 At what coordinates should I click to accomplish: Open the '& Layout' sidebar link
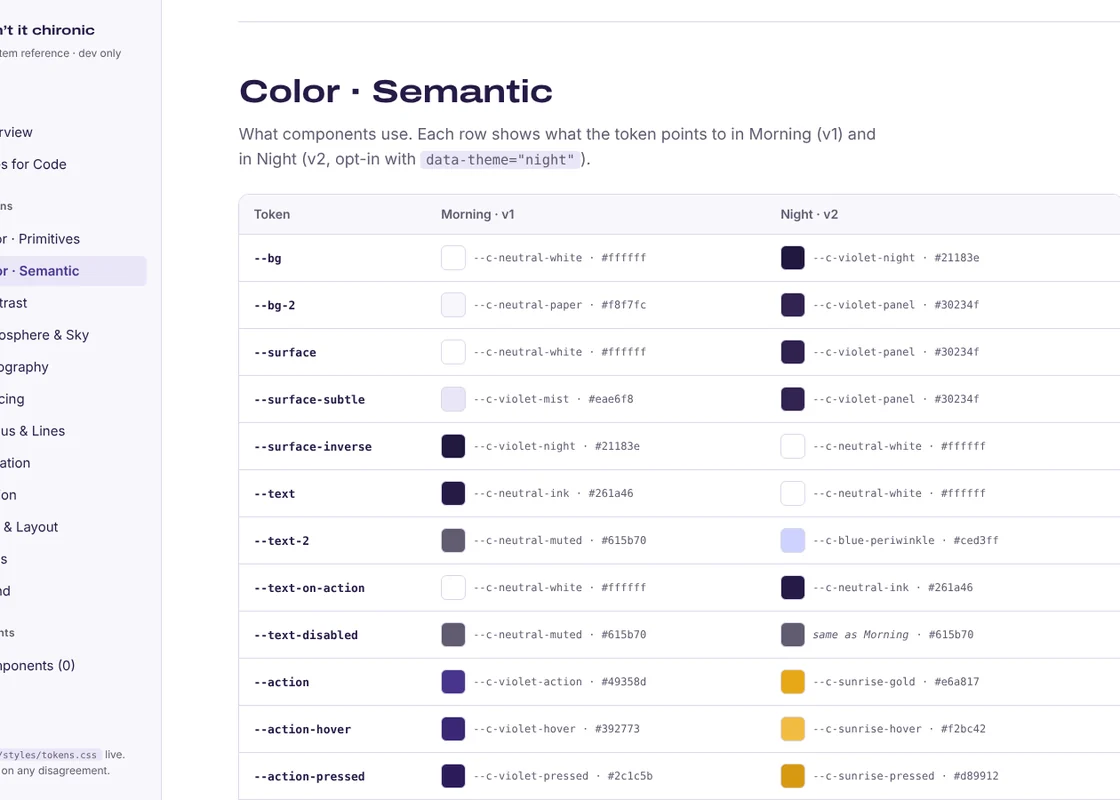[29, 527]
